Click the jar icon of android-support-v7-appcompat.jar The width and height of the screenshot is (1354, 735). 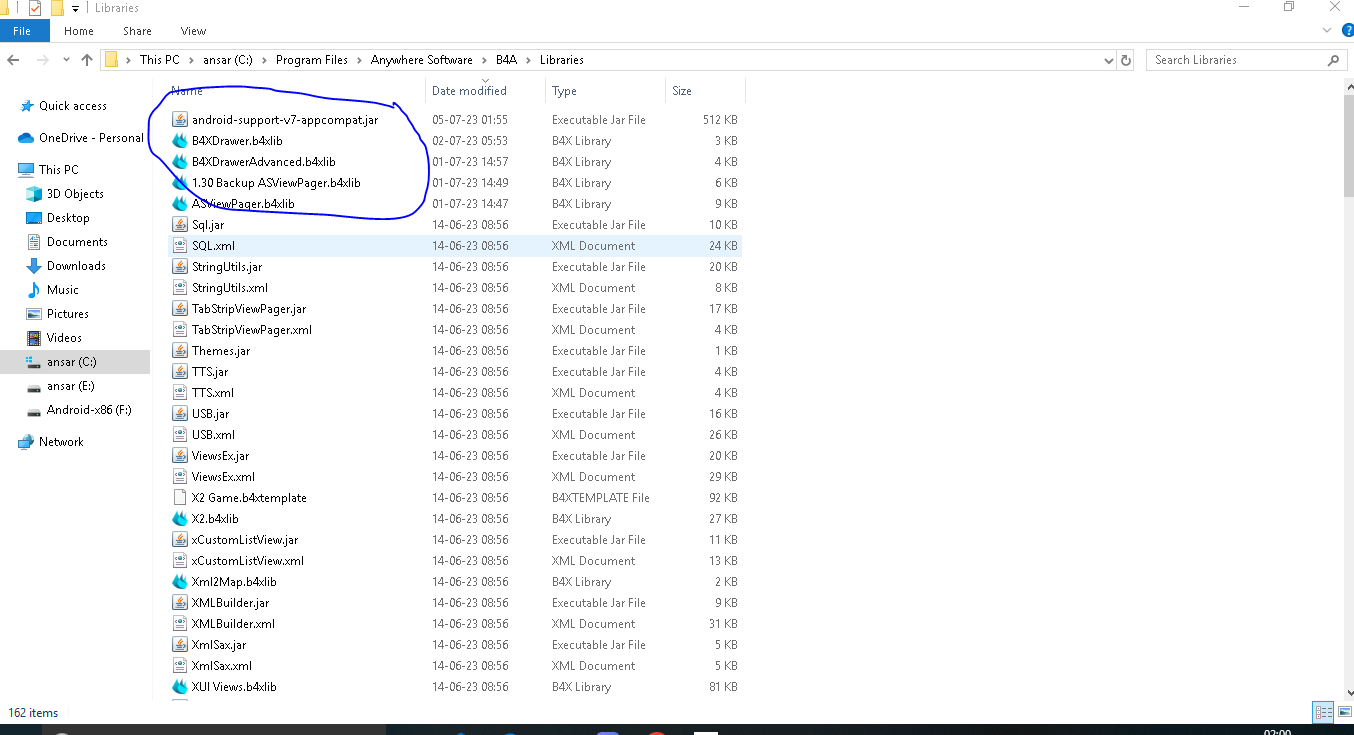180,120
